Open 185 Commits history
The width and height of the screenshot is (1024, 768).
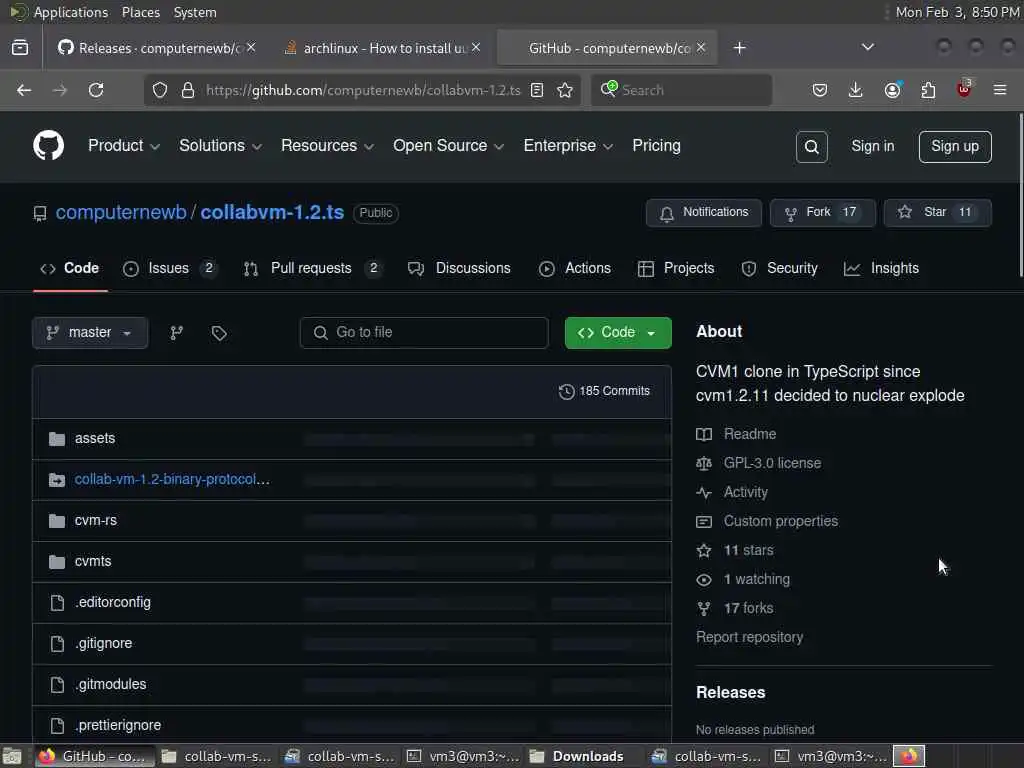coord(604,391)
